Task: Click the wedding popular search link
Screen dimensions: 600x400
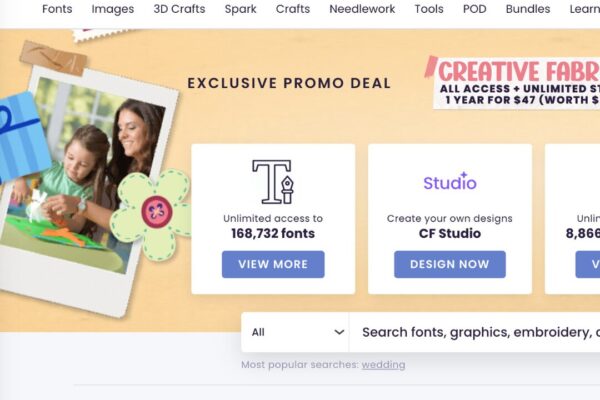Action: [383, 365]
